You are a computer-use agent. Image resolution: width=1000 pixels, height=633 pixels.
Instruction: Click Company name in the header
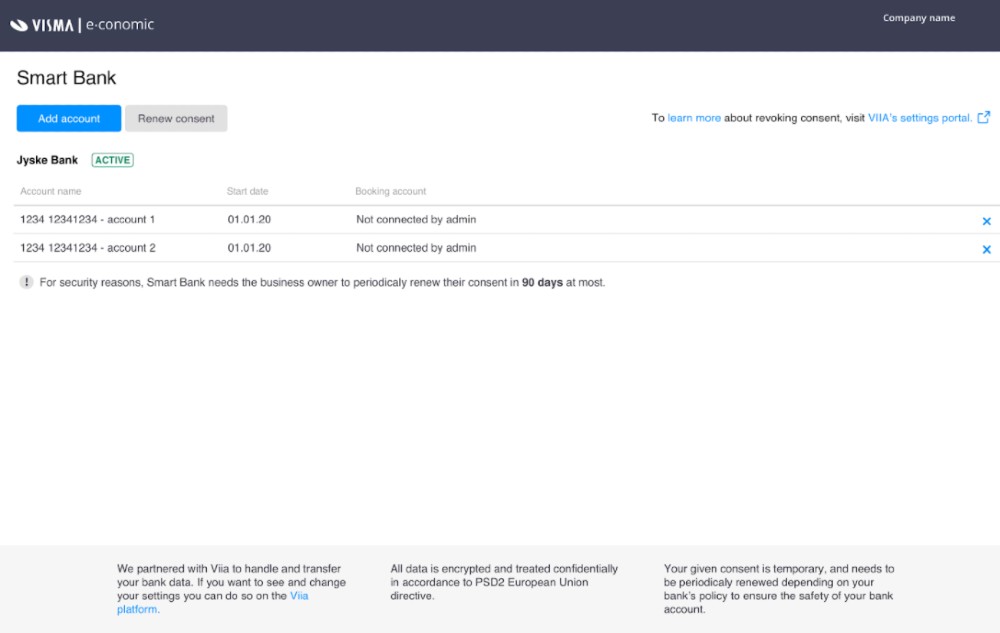tap(919, 18)
